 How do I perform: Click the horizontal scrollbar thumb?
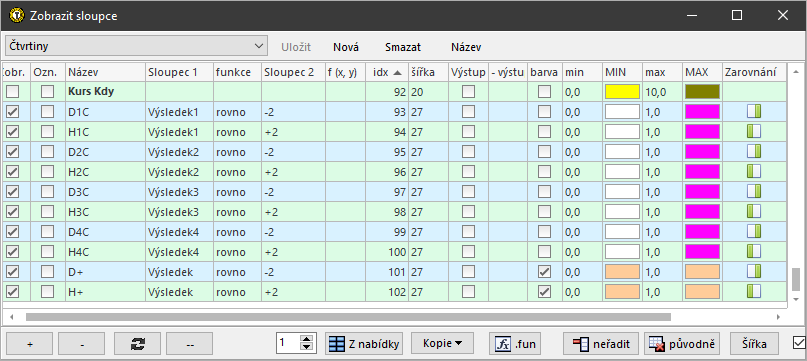[x=348, y=317]
